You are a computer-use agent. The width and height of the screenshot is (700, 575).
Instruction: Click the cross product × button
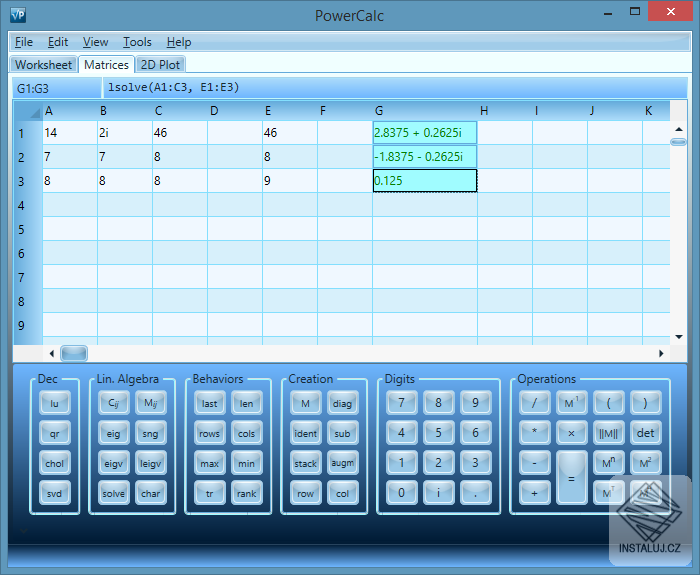(571, 433)
